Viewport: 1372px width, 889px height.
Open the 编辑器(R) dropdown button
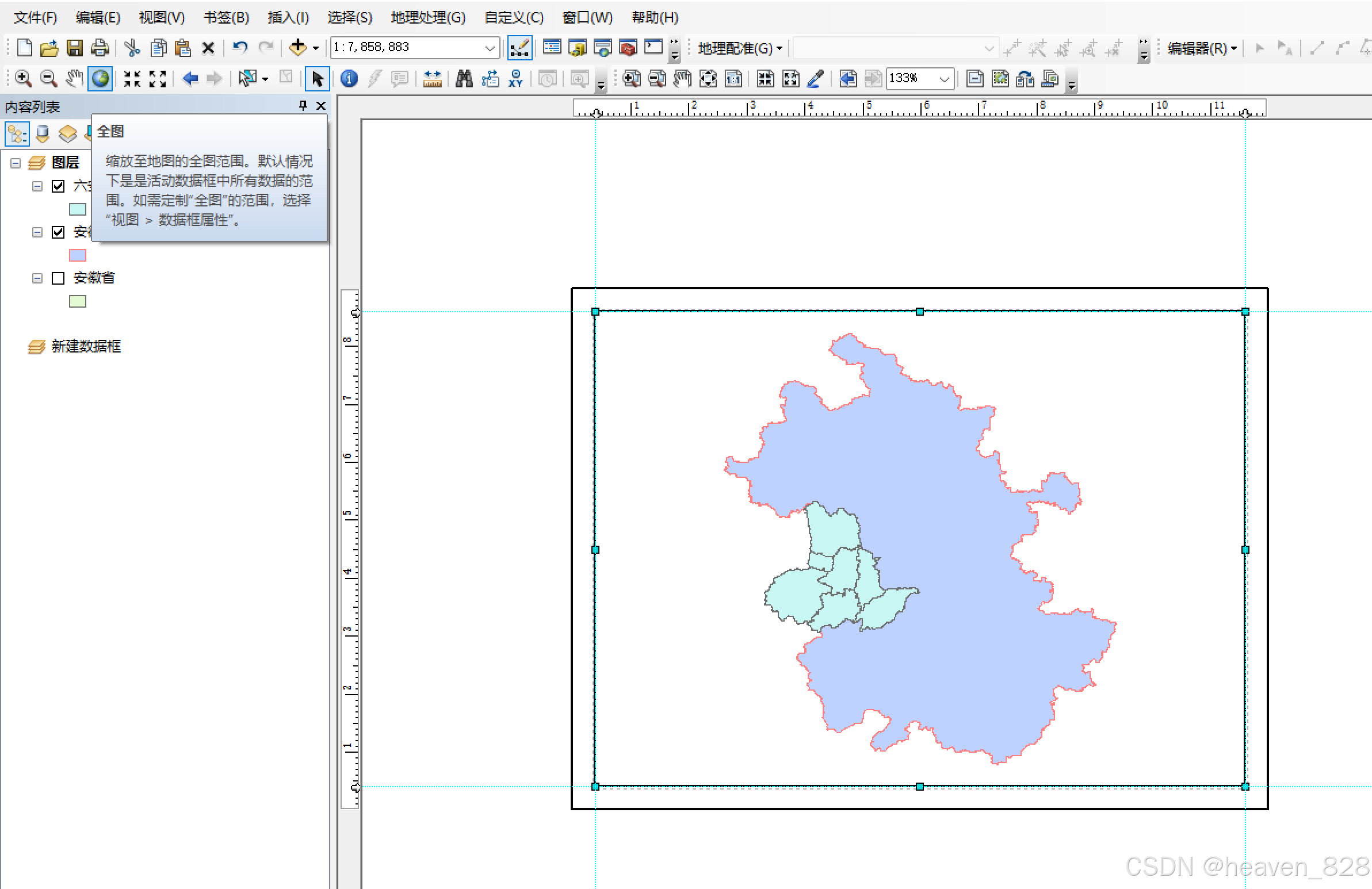click(1201, 48)
